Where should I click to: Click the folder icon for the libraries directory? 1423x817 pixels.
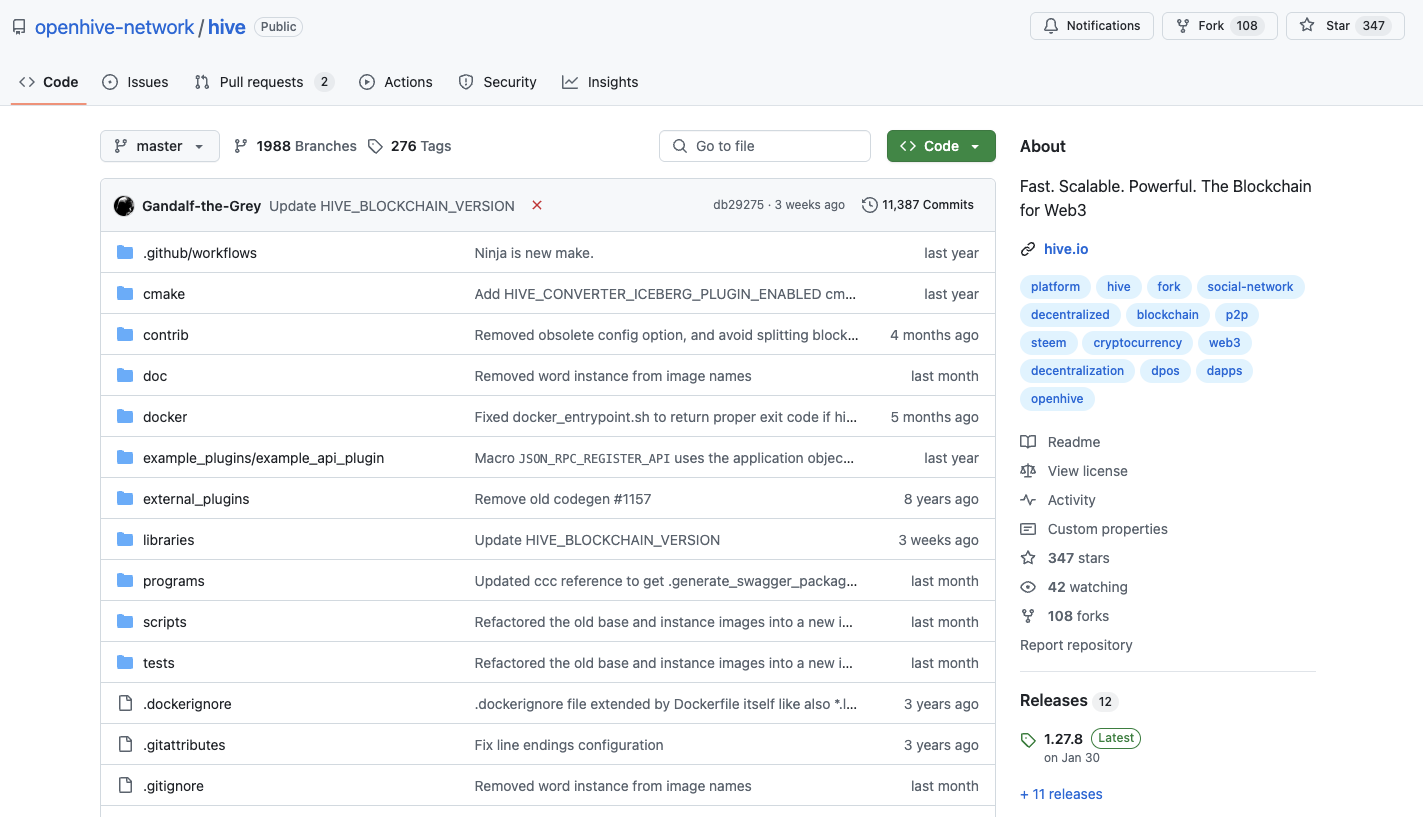pyautogui.click(x=125, y=540)
